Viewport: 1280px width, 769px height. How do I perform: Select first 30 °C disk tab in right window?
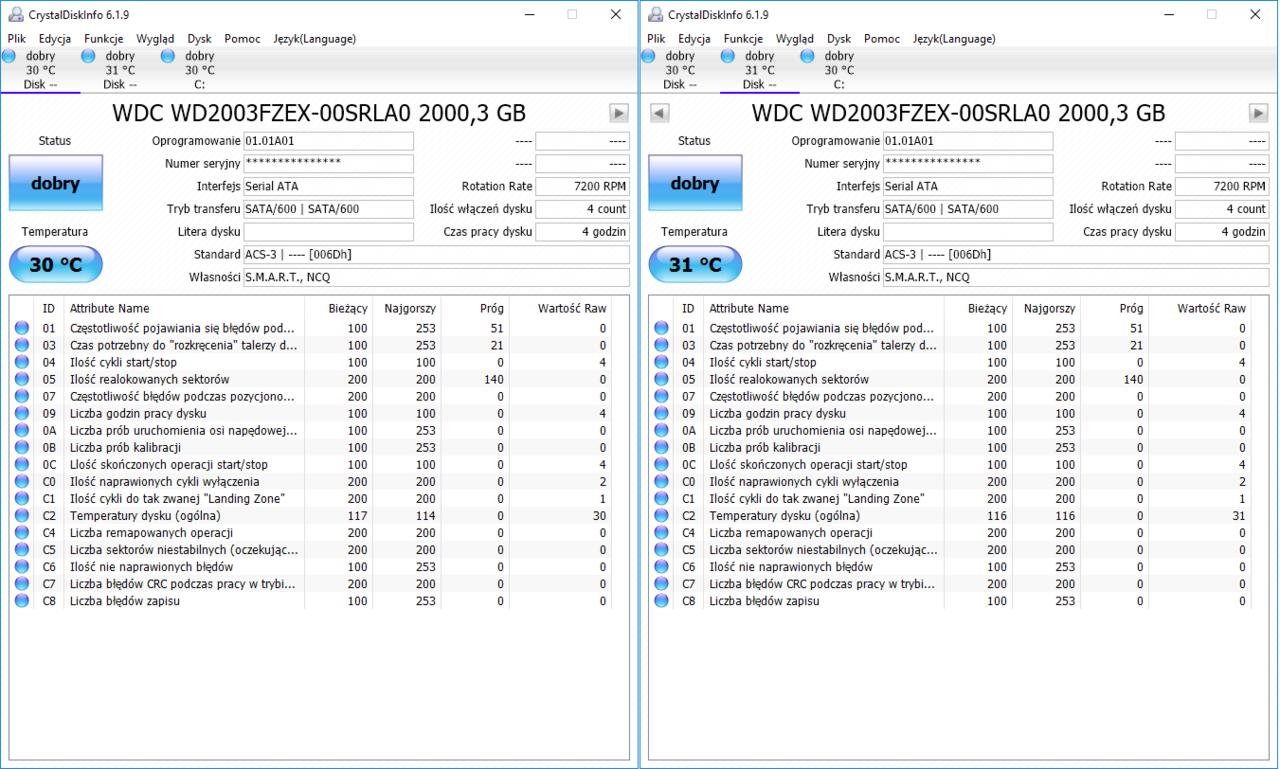[x=680, y=70]
